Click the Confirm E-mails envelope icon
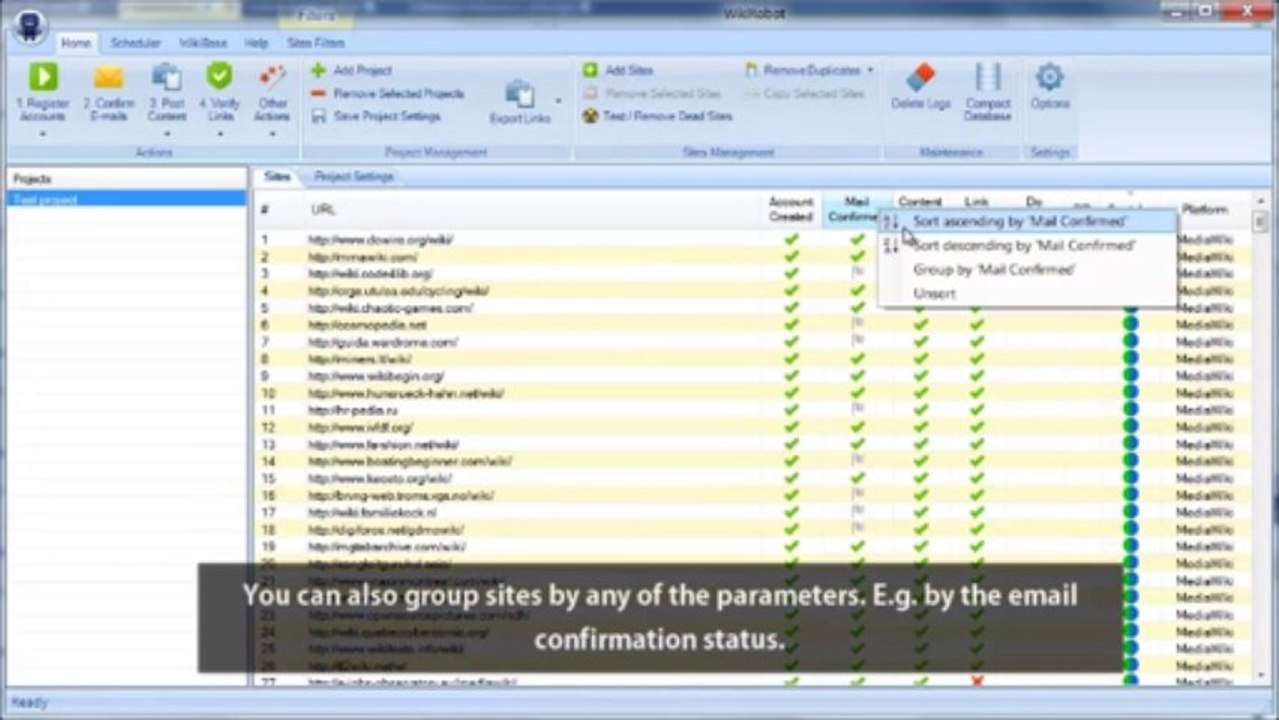This screenshot has width=1279, height=720. 108,77
